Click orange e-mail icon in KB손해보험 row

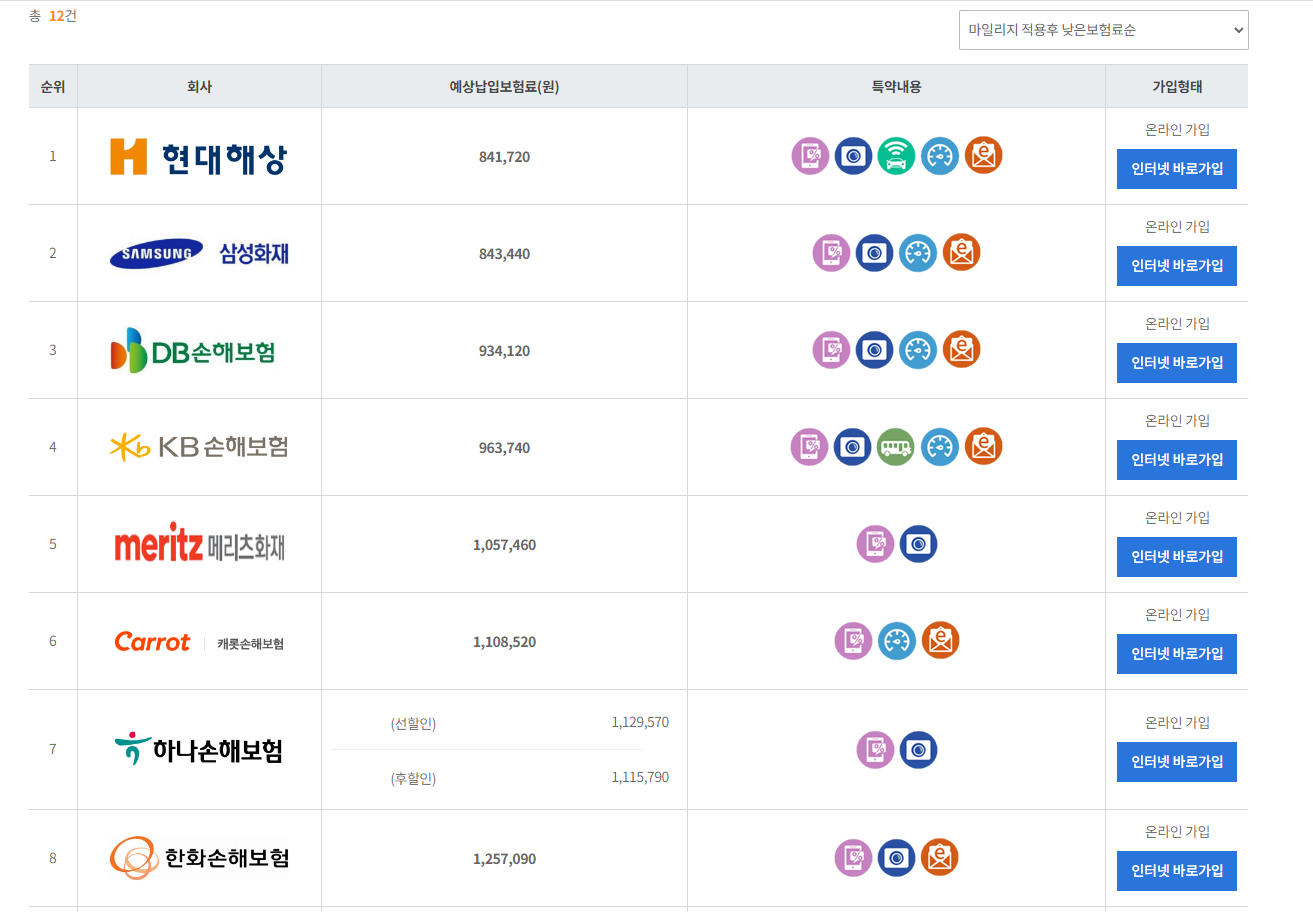983,446
